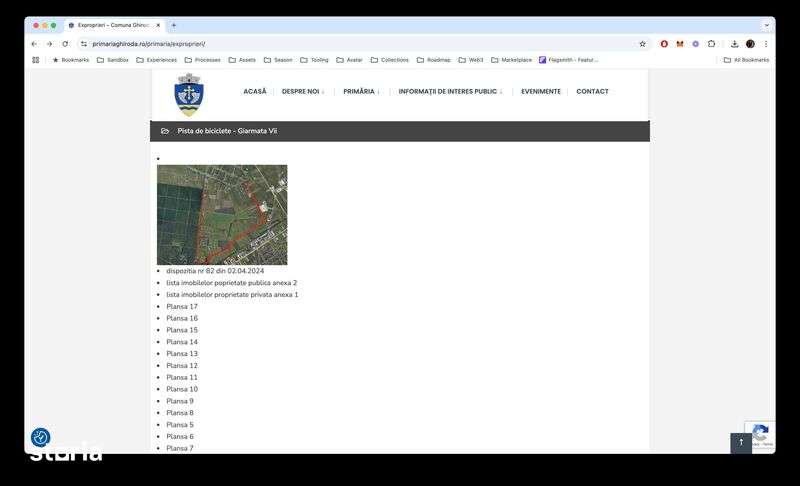
Task: Open the Plansa 10 link
Action: (182, 389)
